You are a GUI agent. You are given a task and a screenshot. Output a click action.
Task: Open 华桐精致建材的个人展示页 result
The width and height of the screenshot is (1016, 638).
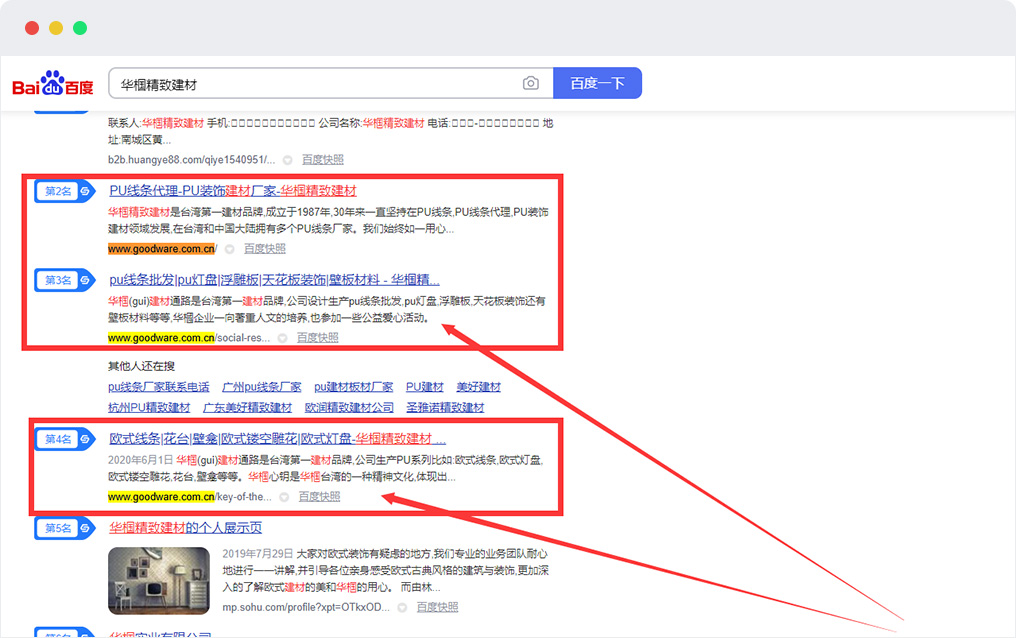(185, 528)
